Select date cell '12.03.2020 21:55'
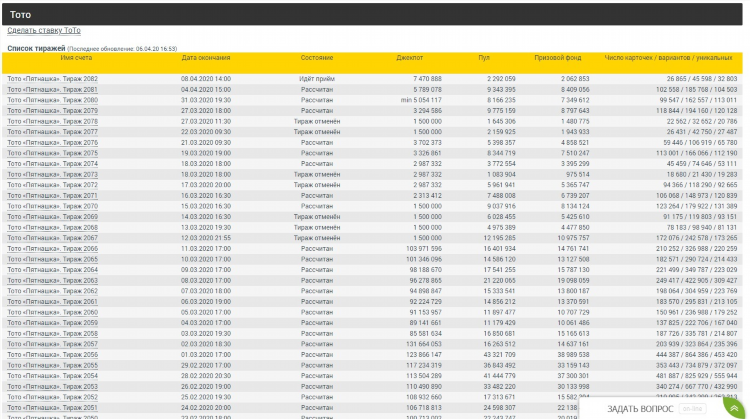This screenshot has width=750, height=419. click(206, 238)
